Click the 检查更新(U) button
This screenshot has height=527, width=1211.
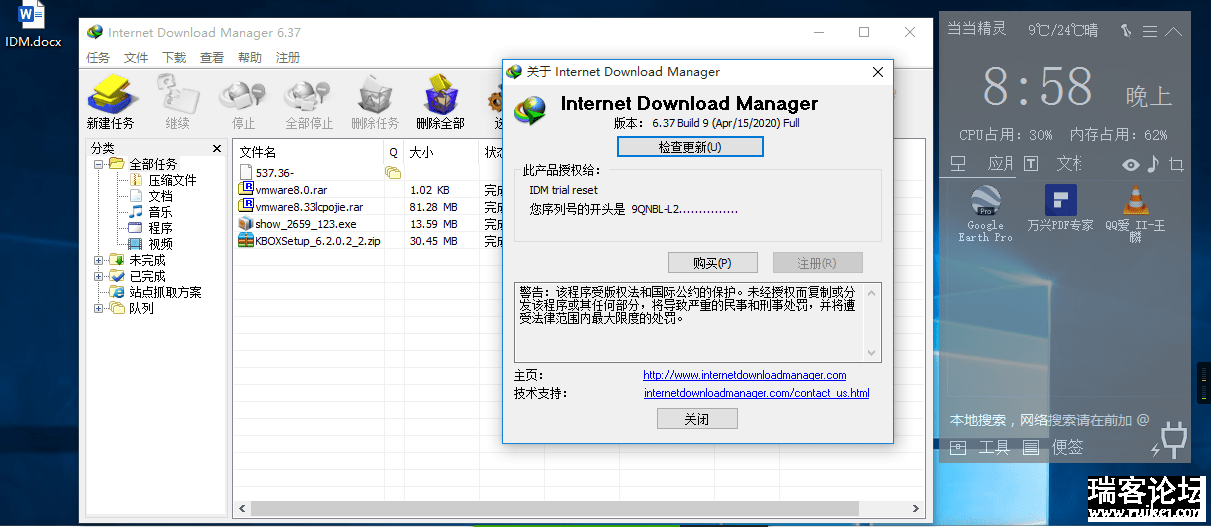point(690,147)
